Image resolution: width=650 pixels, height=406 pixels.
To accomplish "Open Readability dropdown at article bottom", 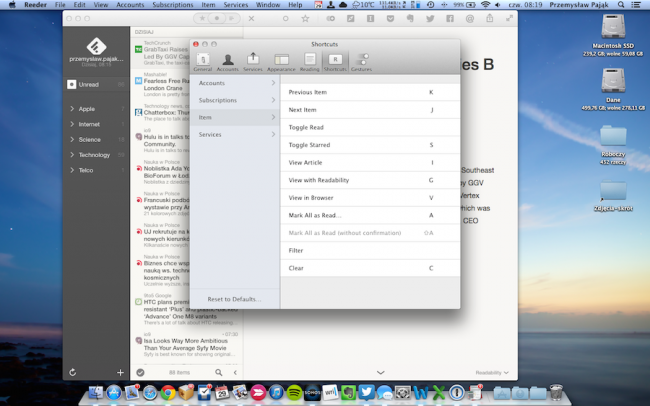I will (492, 372).
